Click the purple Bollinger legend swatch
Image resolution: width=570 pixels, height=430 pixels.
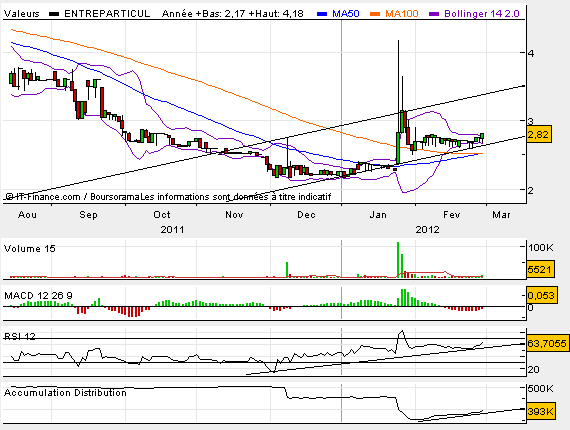tap(434, 14)
